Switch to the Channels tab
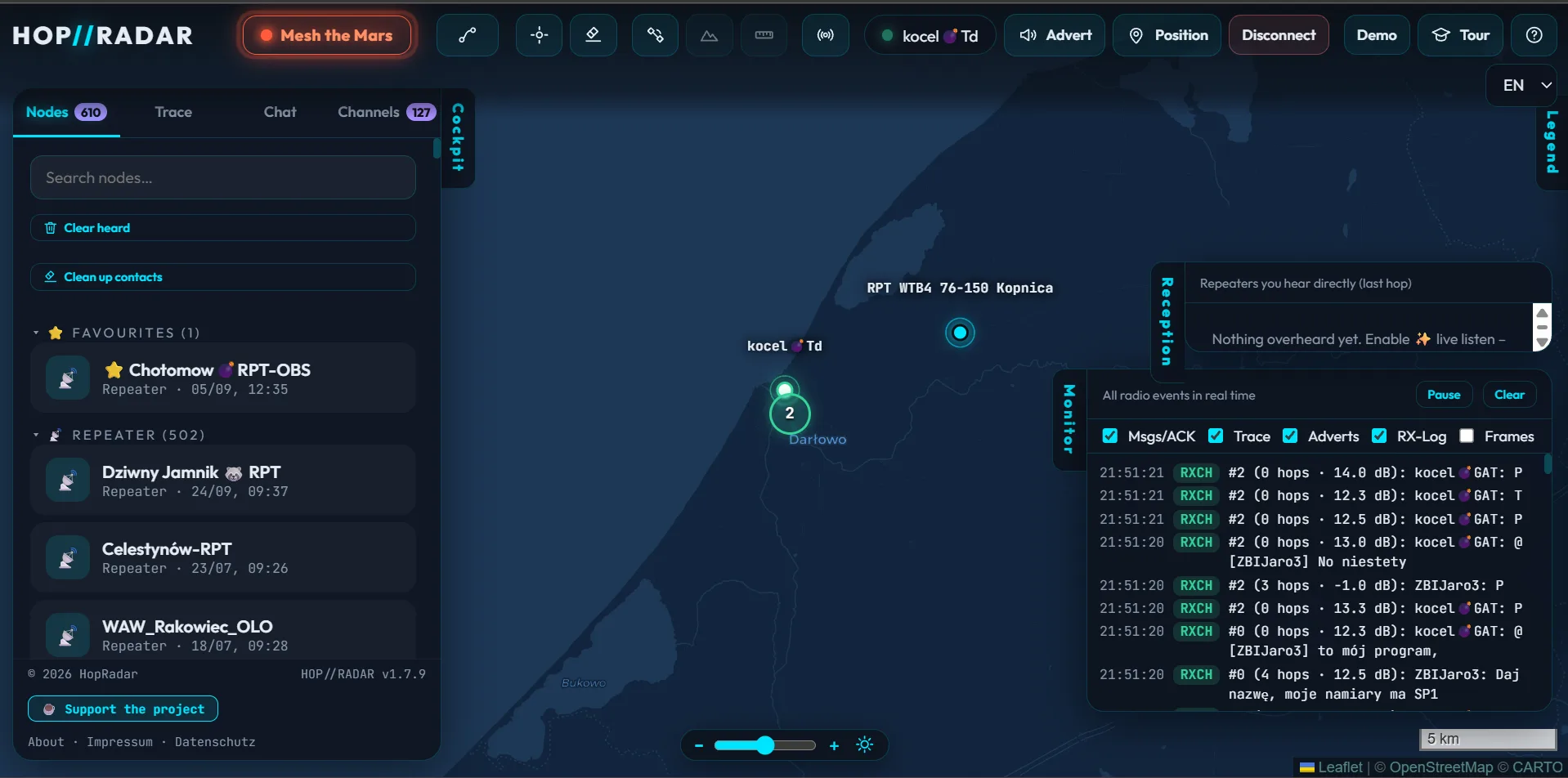The height and width of the screenshot is (778, 1568). click(x=386, y=112)
